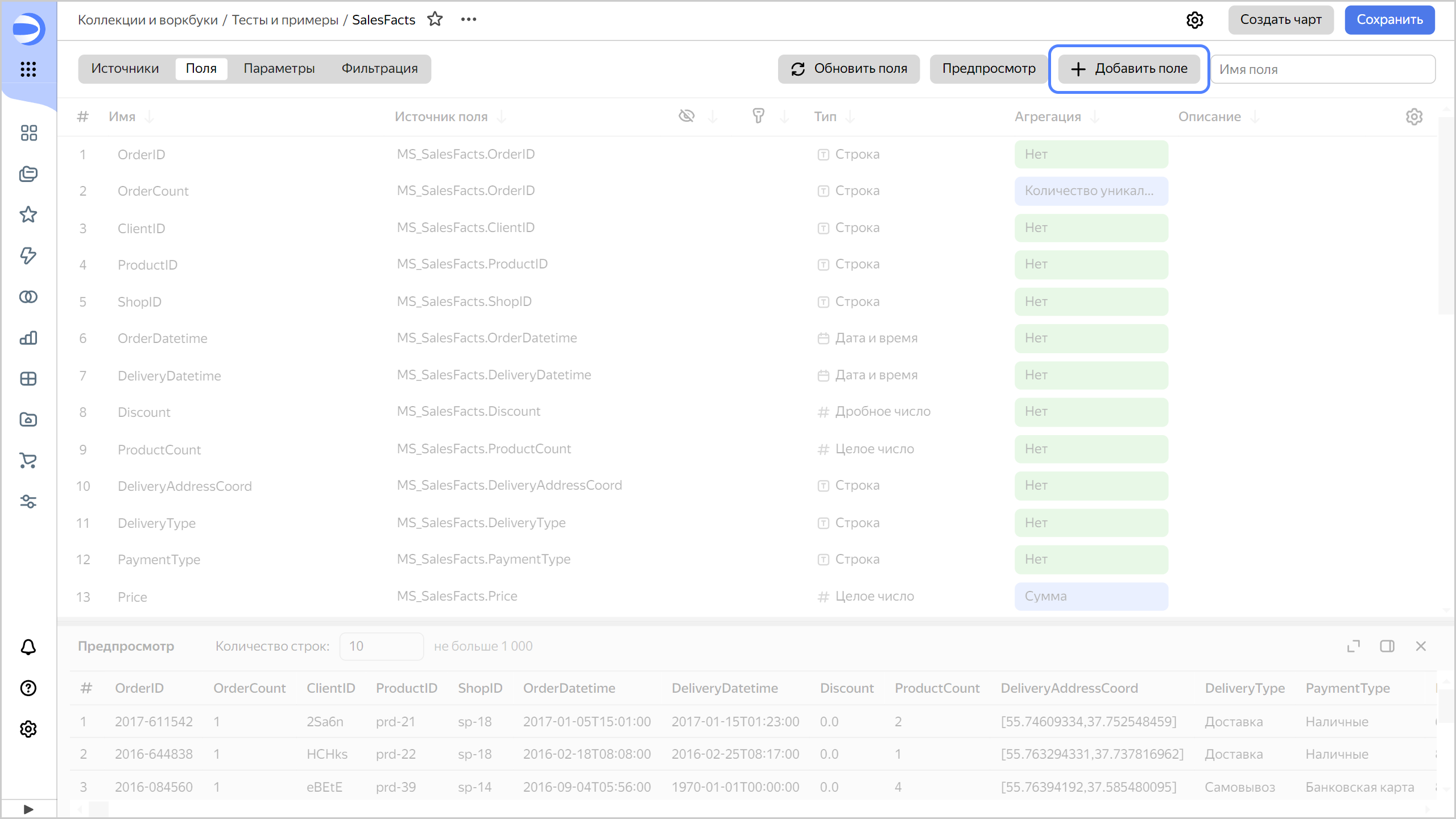
Task: Open the Dashboards section in the sidebar
Action: point(28,379)
